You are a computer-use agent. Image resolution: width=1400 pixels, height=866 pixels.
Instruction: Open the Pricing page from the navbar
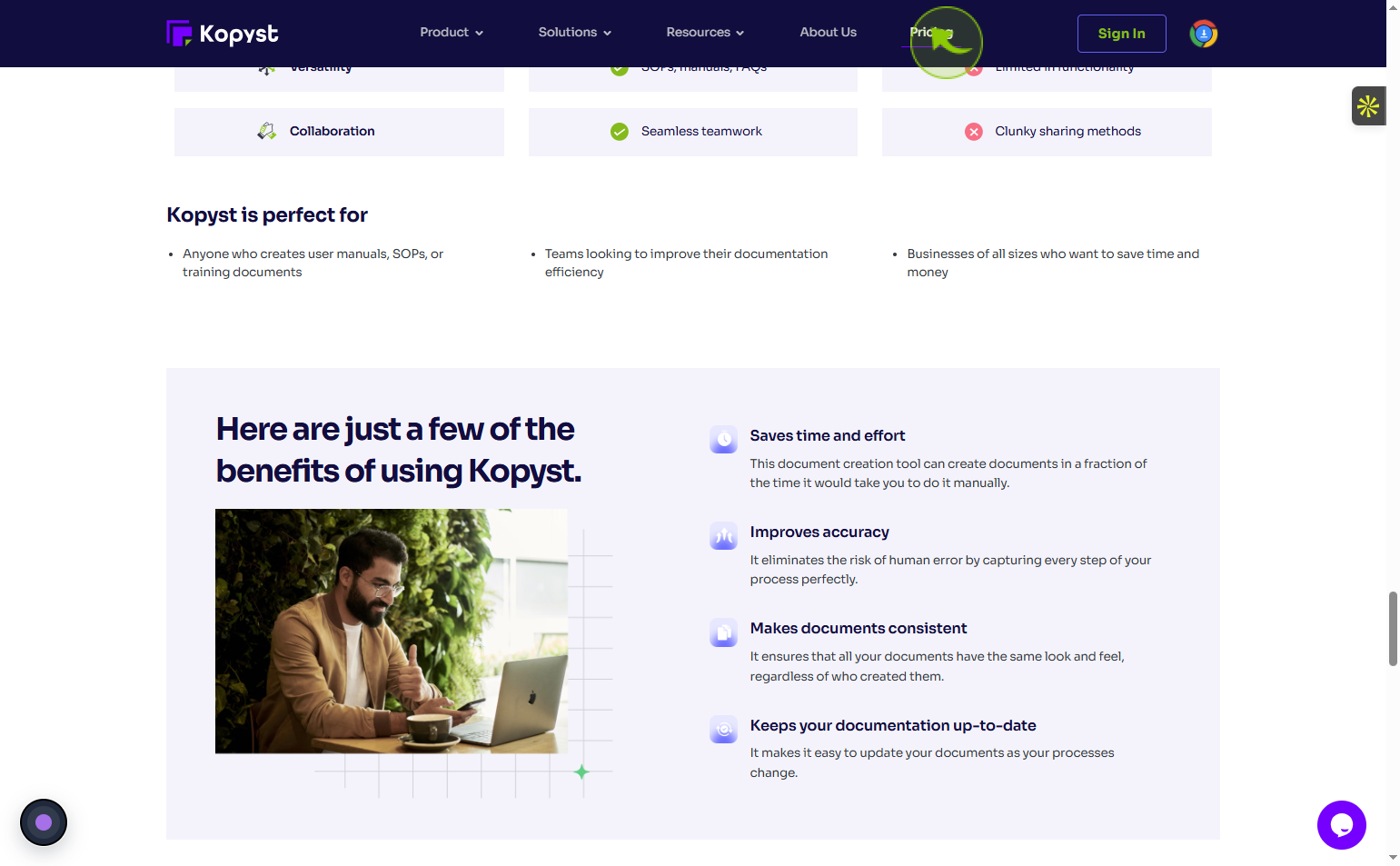click(x=931, y=33)
